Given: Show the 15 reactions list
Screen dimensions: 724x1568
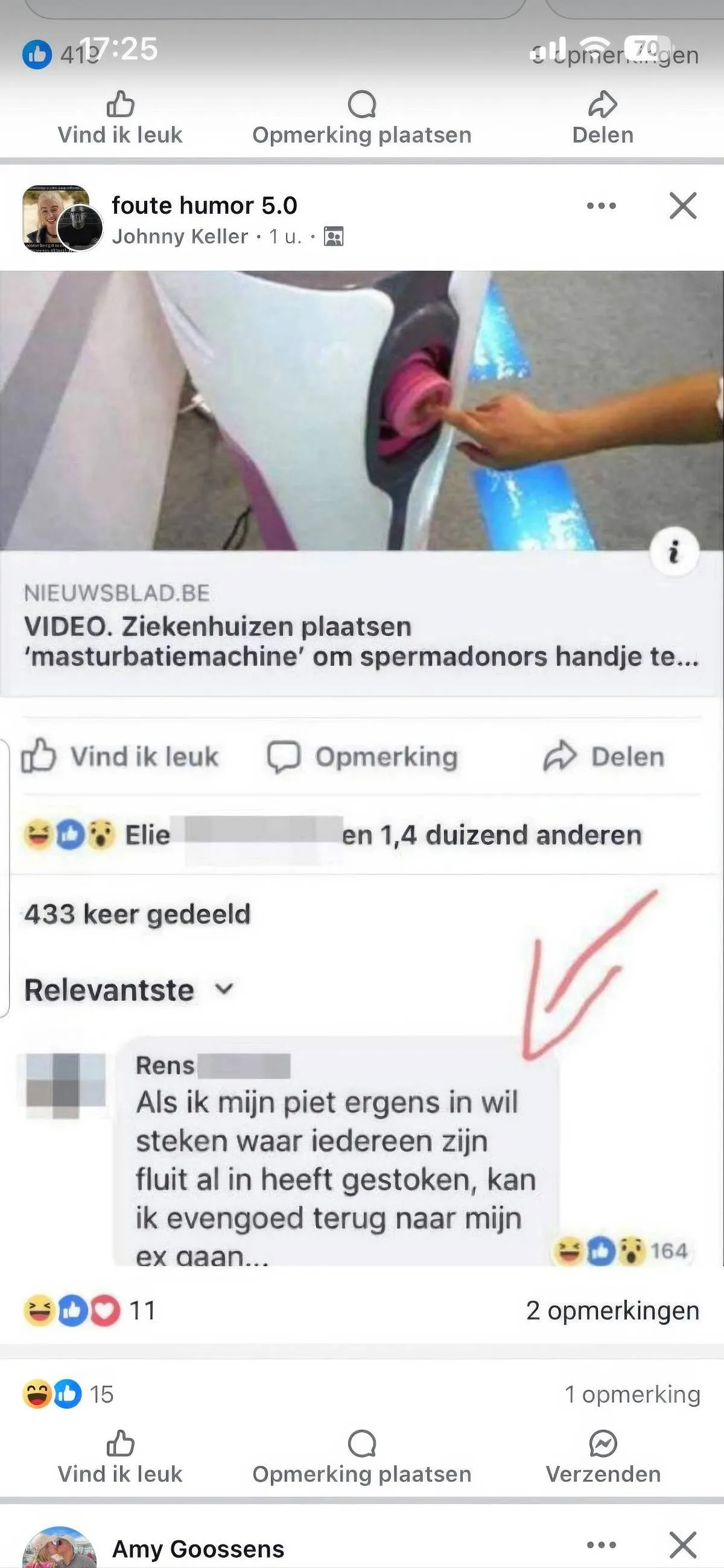Looking at the screenshot, I should pyautogui.click(x=68, y=1394).
